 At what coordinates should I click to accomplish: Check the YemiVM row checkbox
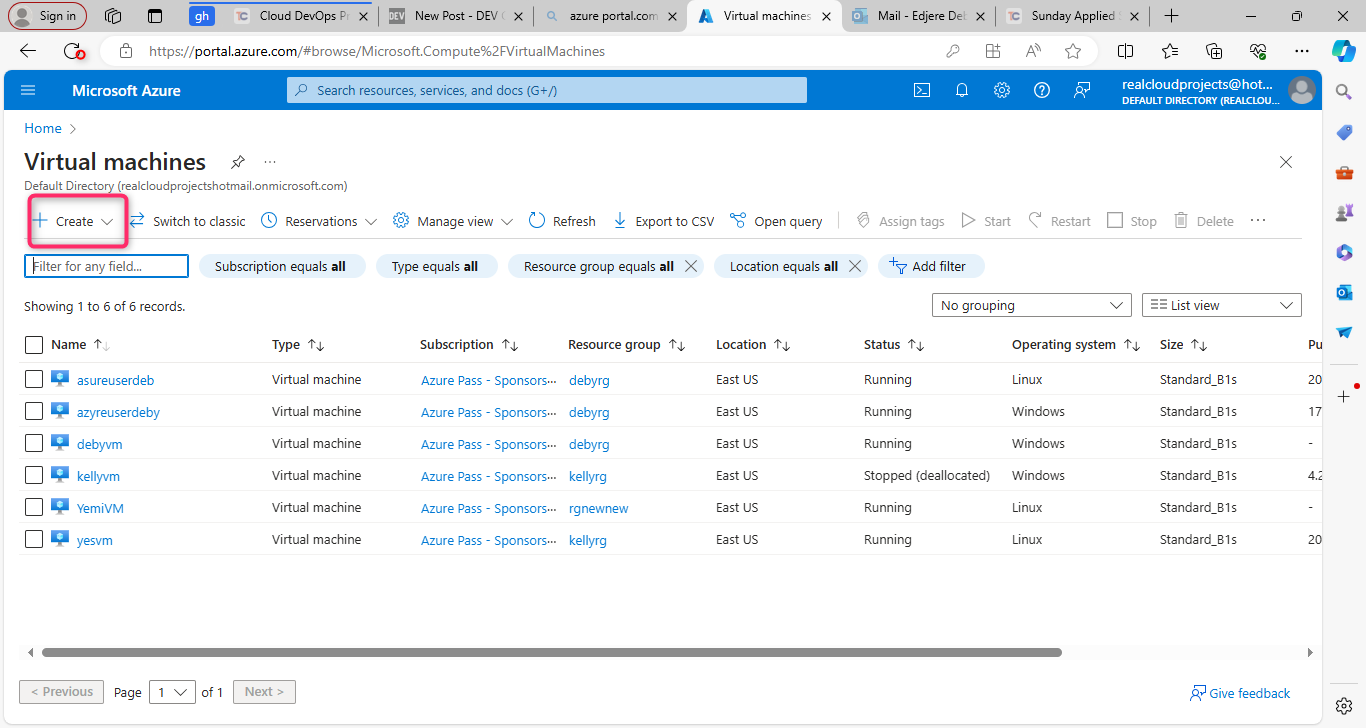tap(34, 507)
